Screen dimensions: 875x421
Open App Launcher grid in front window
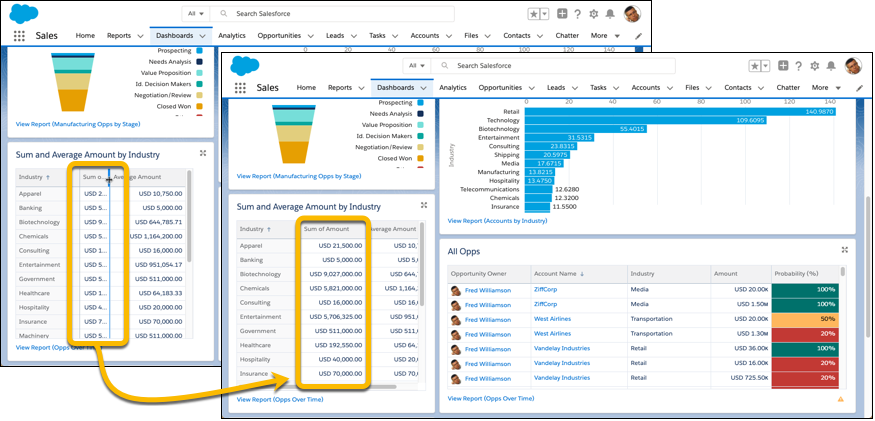[x=240, y=88]
